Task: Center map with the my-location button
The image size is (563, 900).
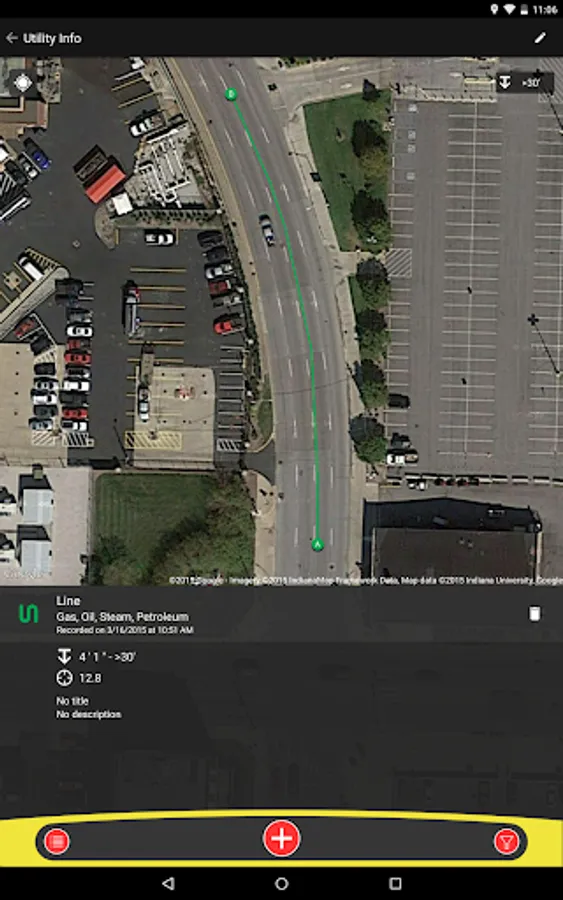Action: [23, 83]
